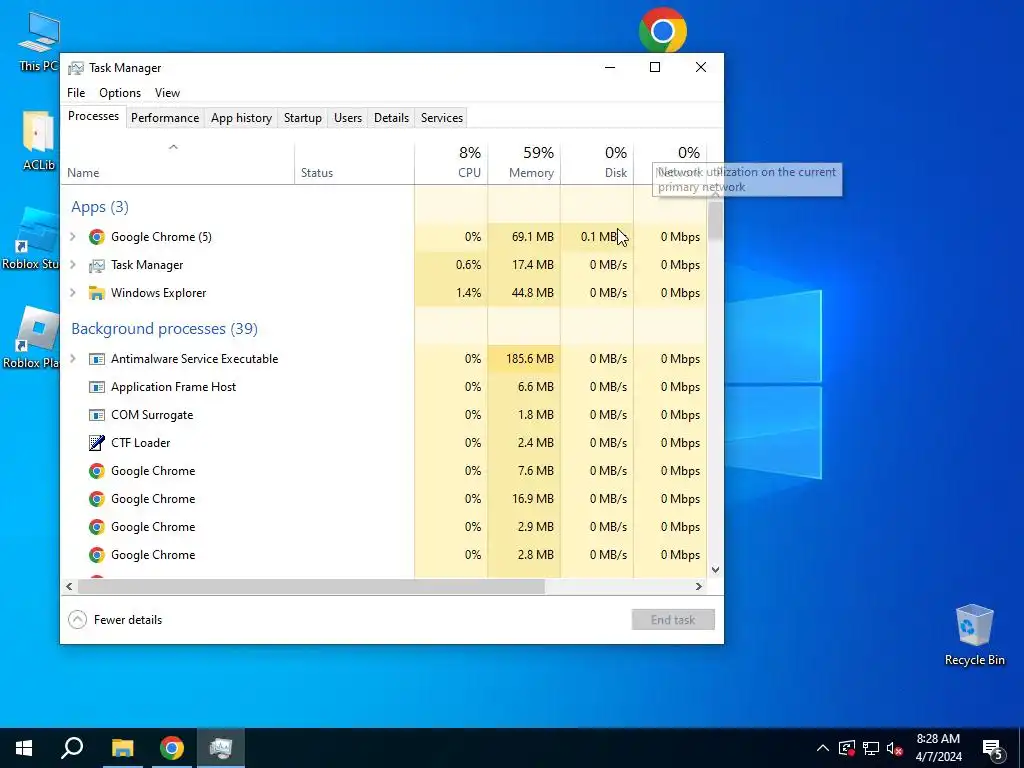
Task: Click the 0.6% CPU value
Action: (x=468, y=265)
